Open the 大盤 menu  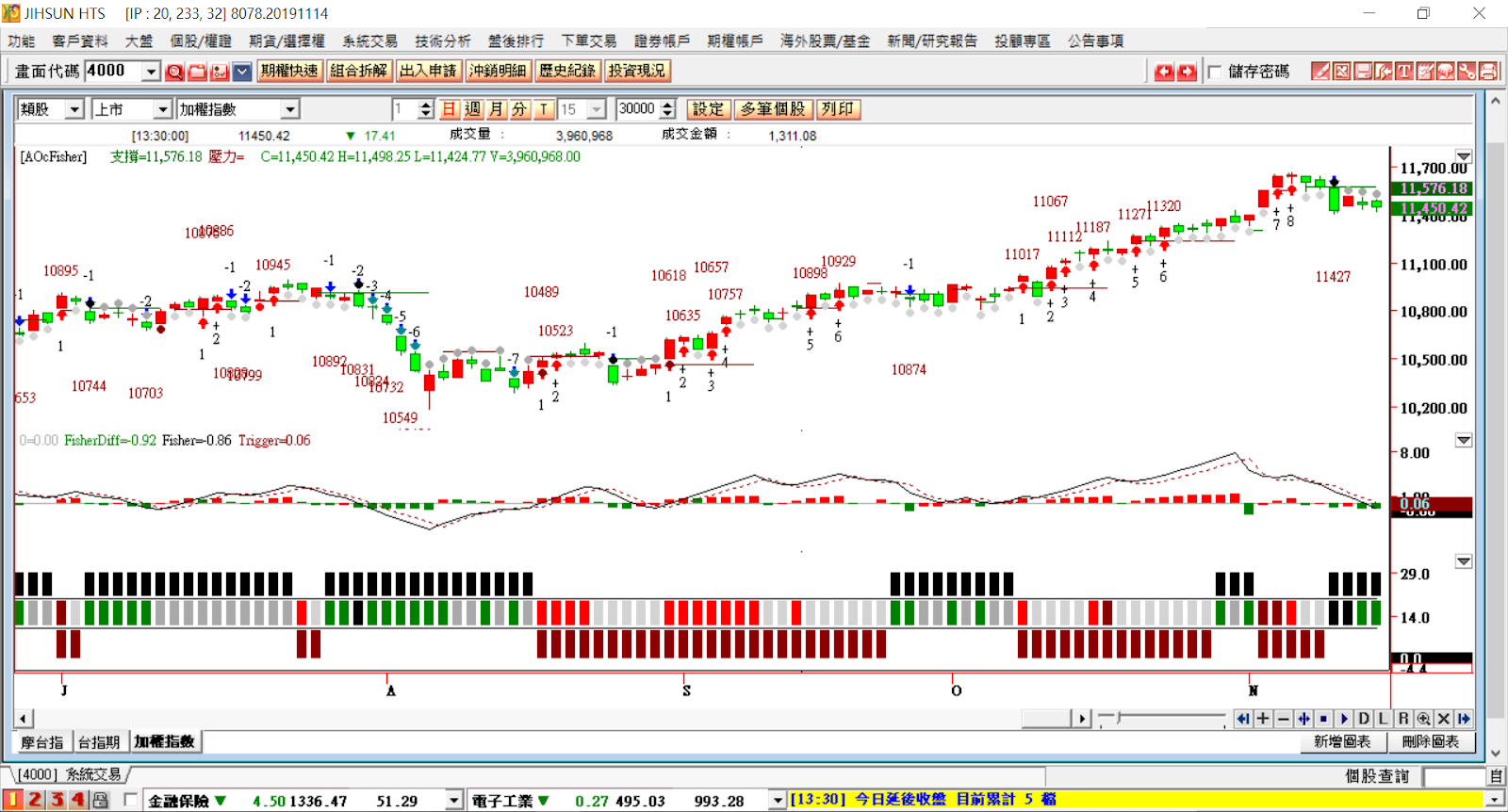139,41
